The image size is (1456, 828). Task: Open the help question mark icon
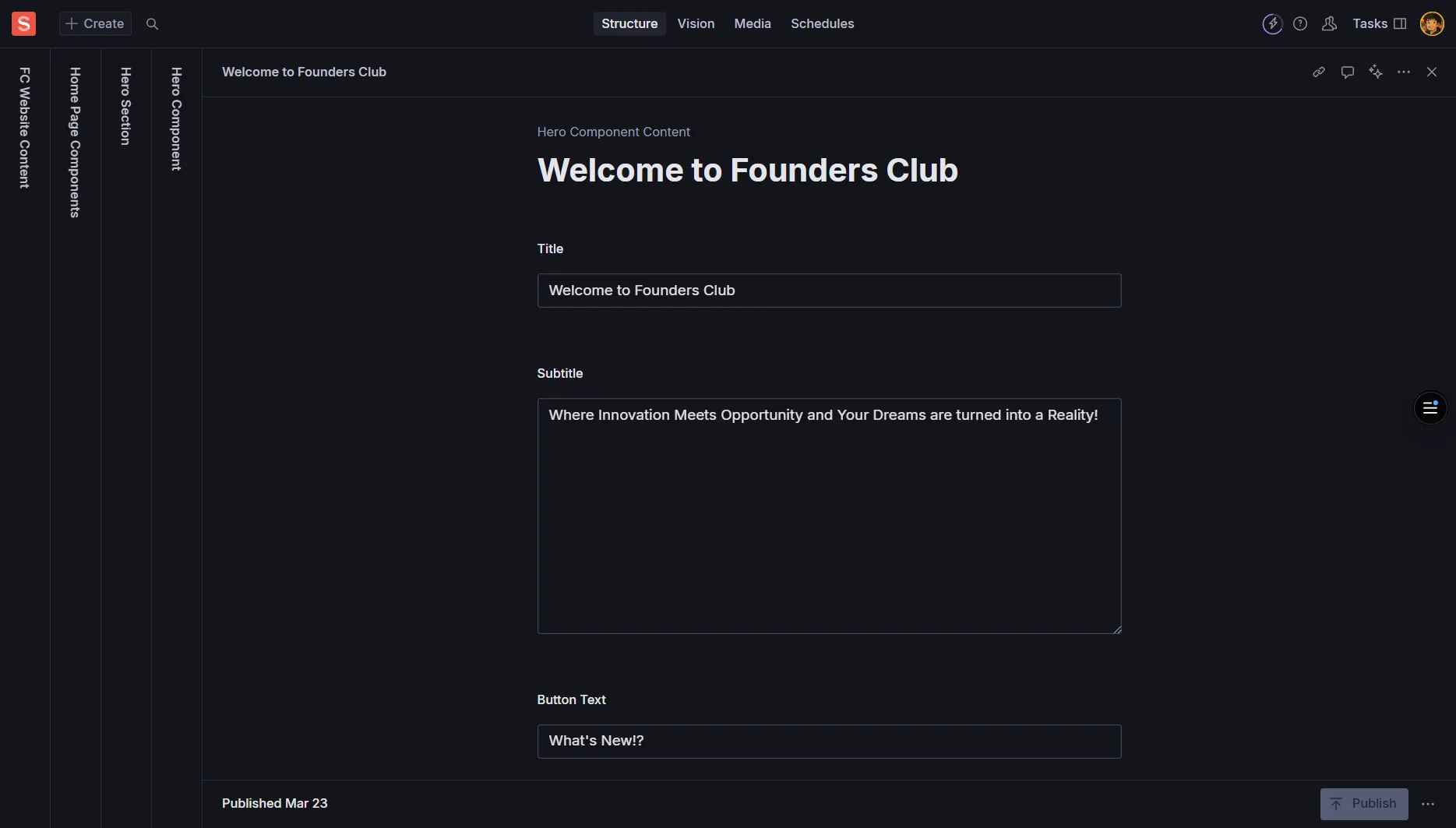1300,24
